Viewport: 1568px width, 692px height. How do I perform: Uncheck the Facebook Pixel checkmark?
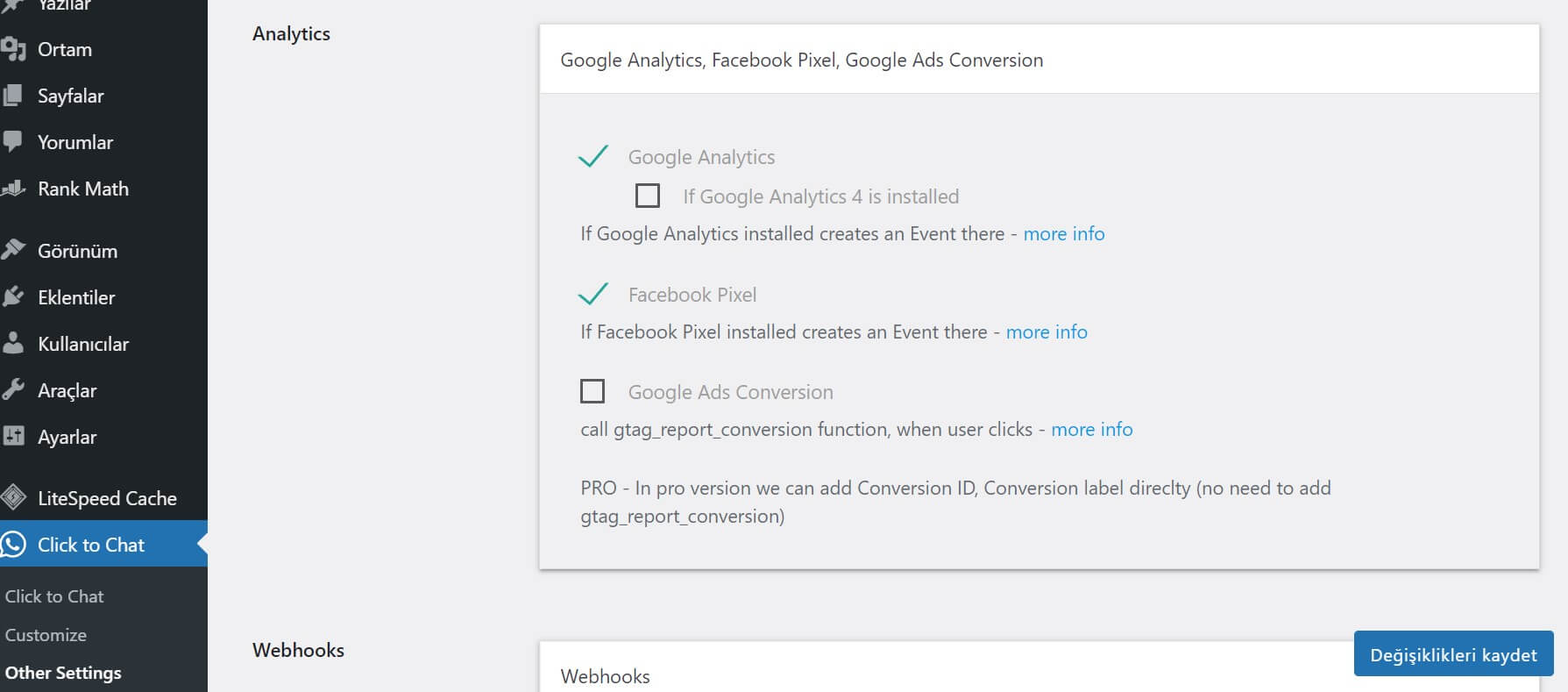pyautogui.click(x=593, y=294)
